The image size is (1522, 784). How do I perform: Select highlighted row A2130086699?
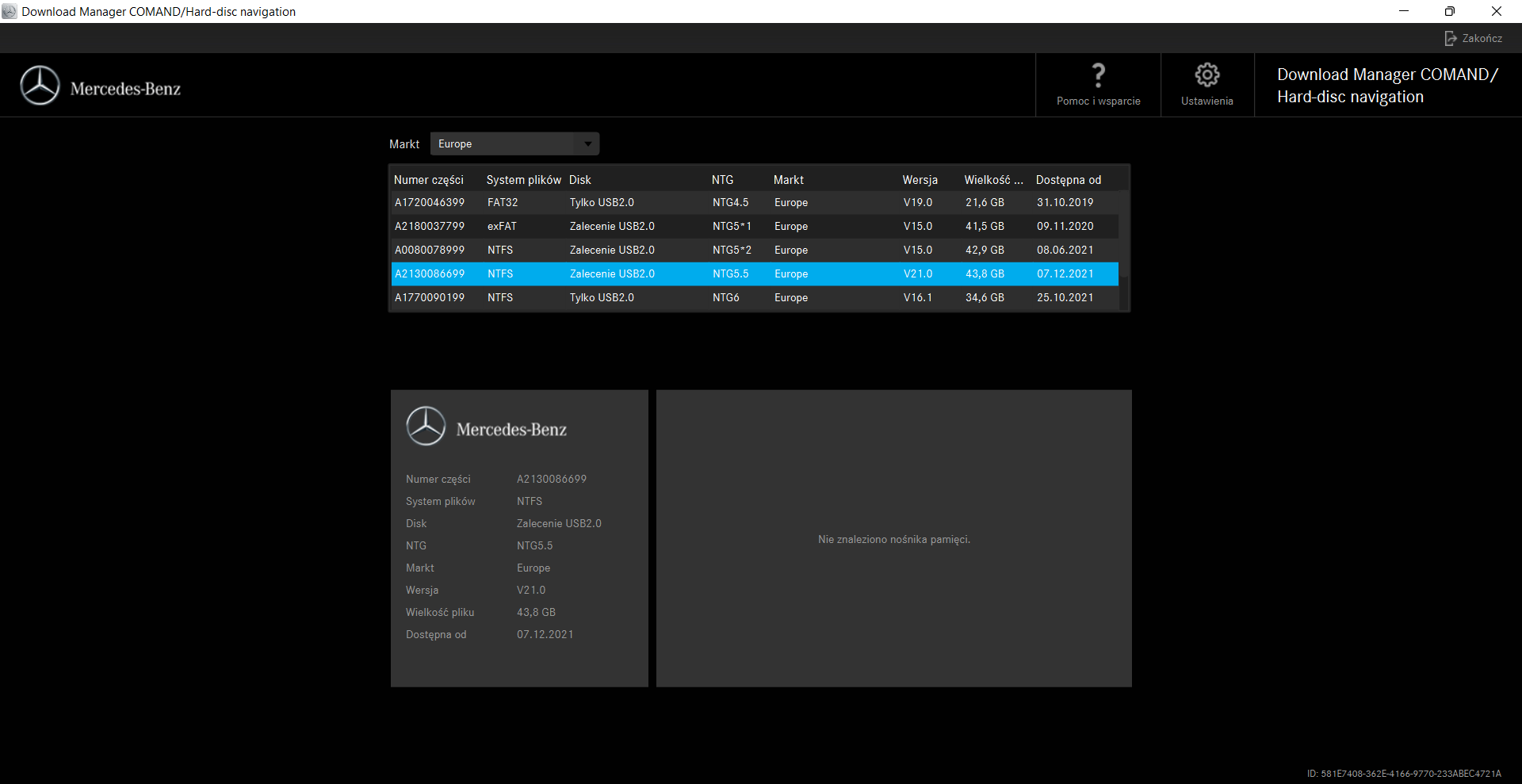755,273
